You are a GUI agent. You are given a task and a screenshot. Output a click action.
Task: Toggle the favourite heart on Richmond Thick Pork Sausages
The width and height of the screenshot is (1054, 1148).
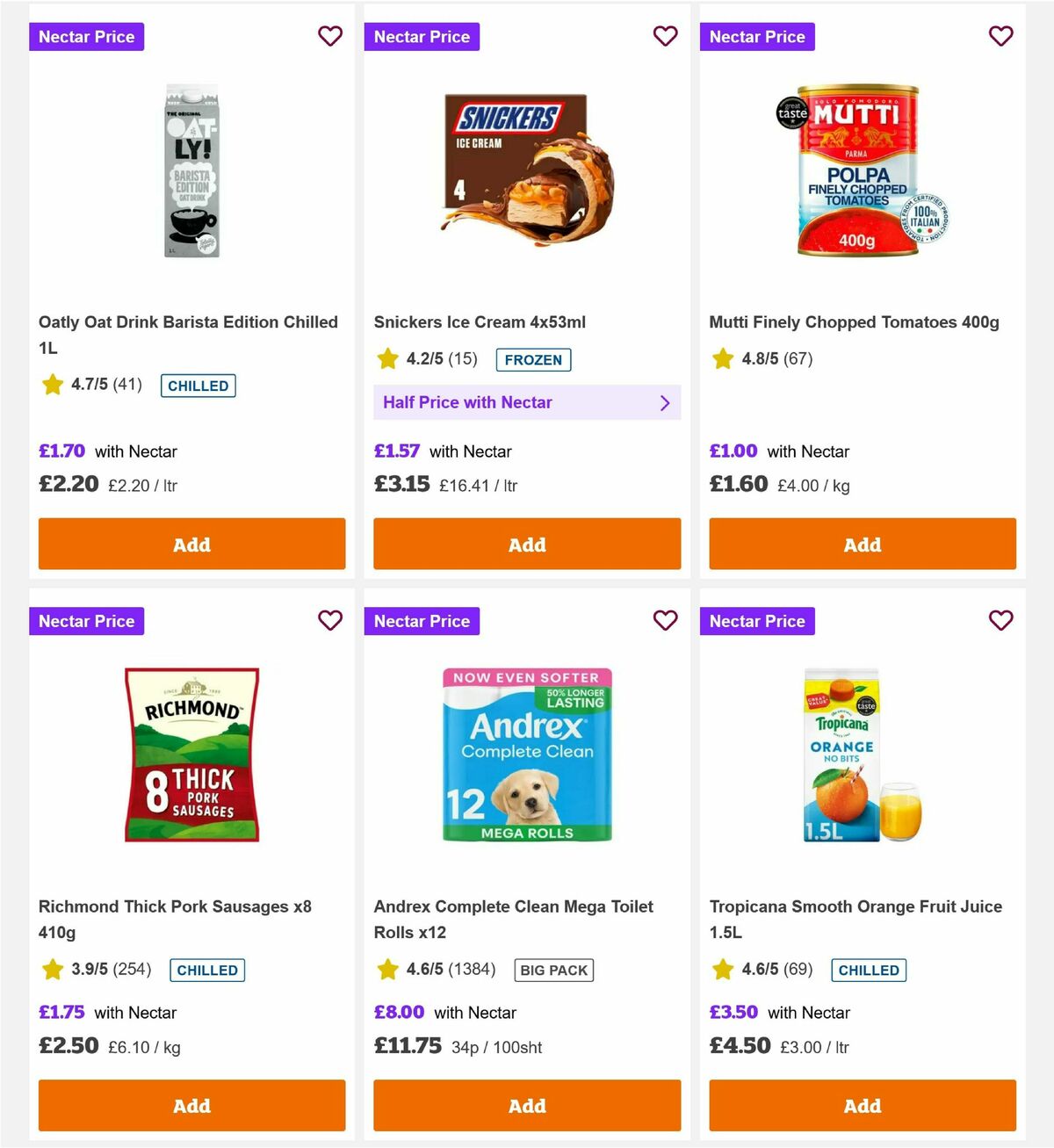click(330, 620)
